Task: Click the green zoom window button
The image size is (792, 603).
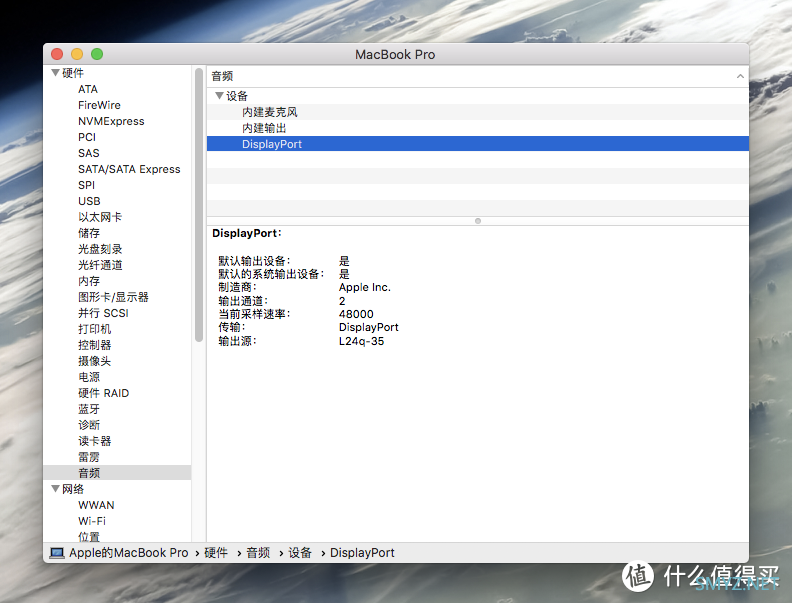Action: (x=97, y=54)
